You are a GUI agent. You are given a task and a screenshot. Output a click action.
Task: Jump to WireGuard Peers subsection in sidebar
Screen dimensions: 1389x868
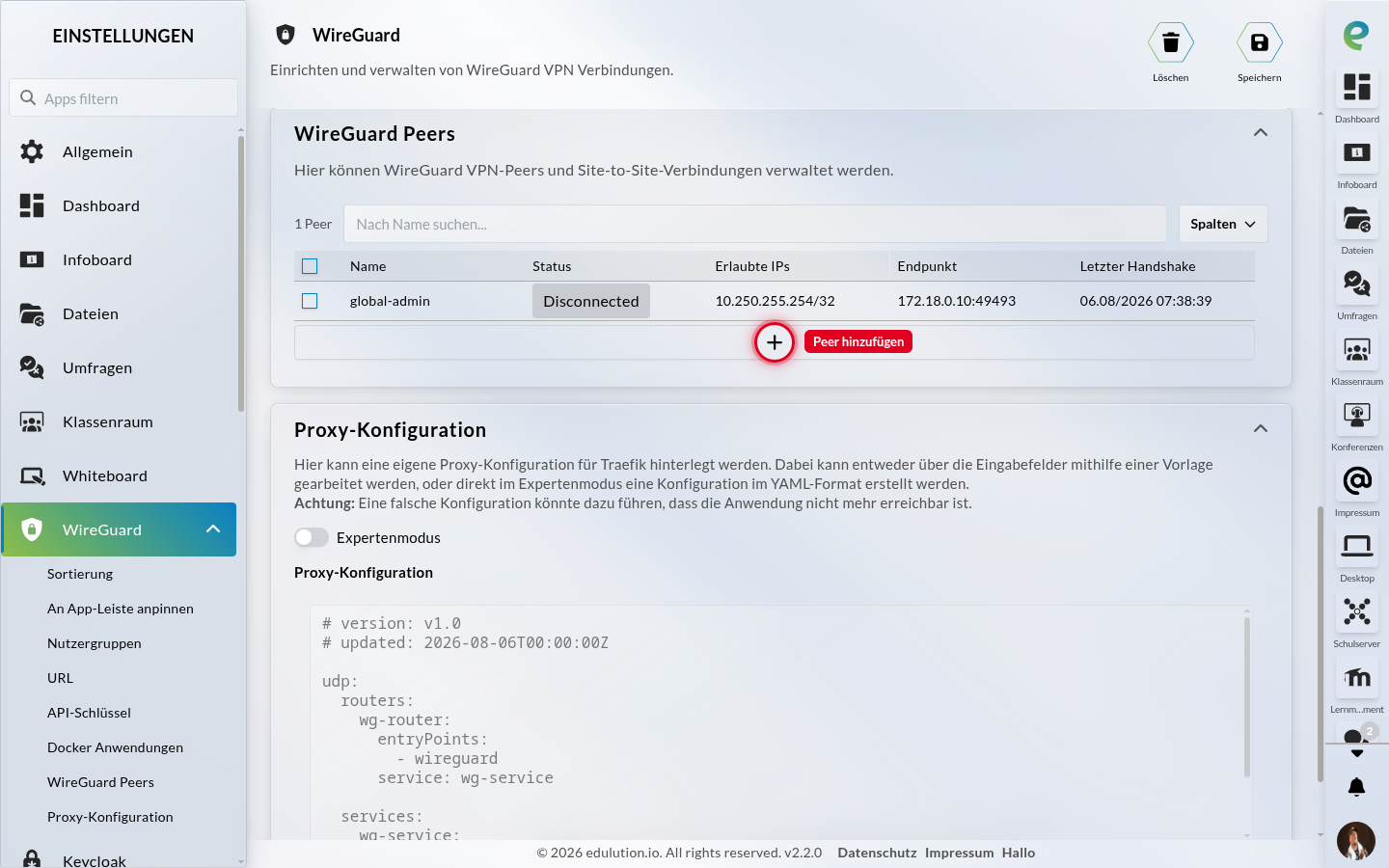coord(100,782)
